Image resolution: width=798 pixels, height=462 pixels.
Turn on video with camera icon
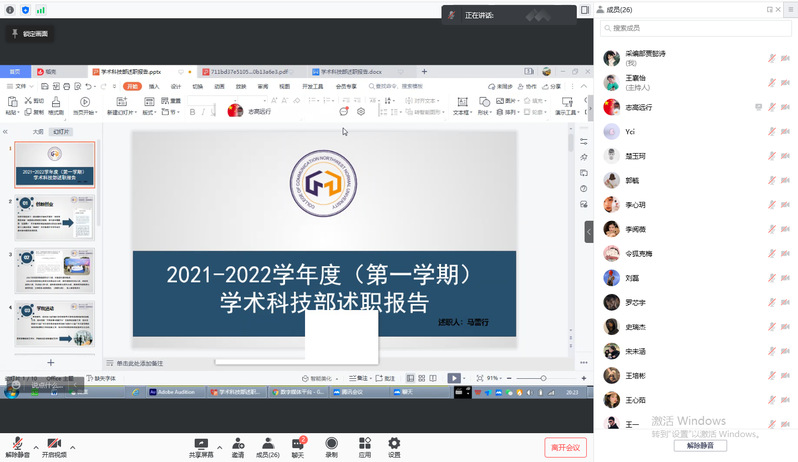point(54,443)
